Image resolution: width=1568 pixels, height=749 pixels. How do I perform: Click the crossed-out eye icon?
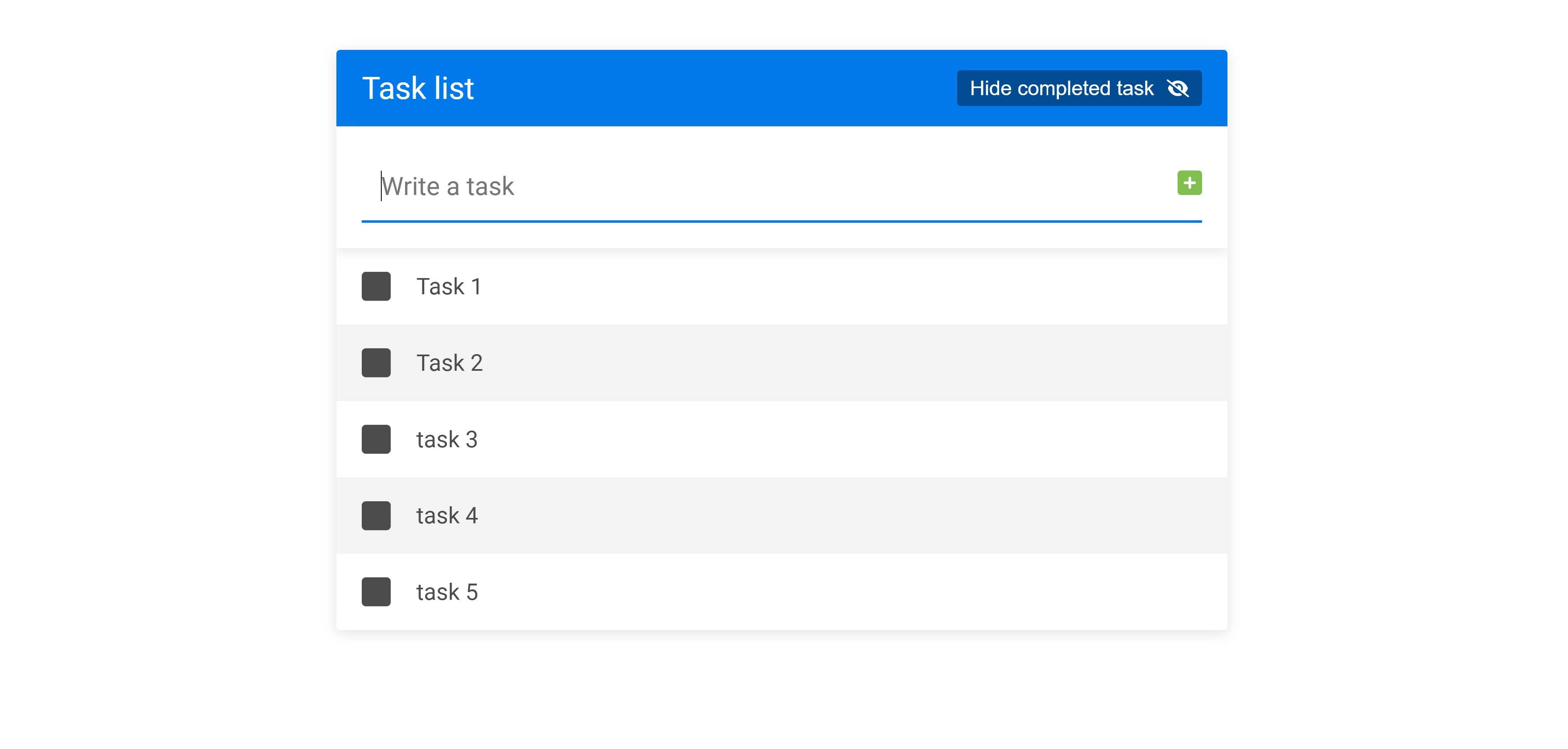[1177, 88]
